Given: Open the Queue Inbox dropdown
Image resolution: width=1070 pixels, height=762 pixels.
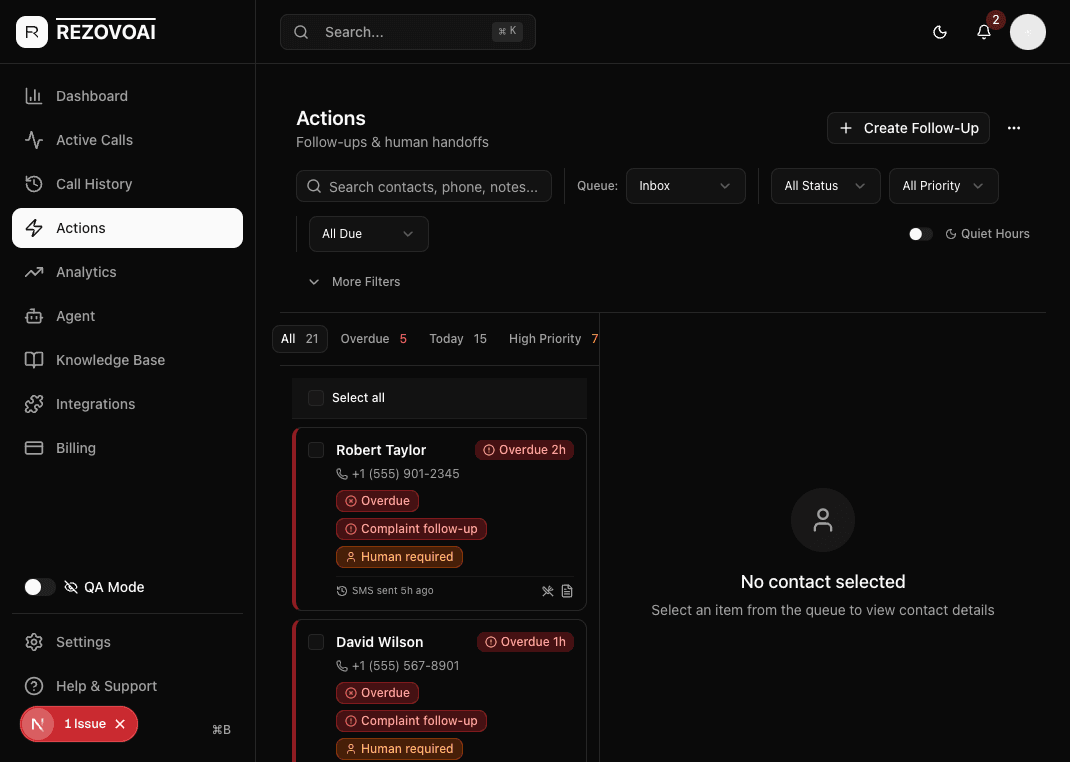Looking at the screenshot, I should coord(685,186).
